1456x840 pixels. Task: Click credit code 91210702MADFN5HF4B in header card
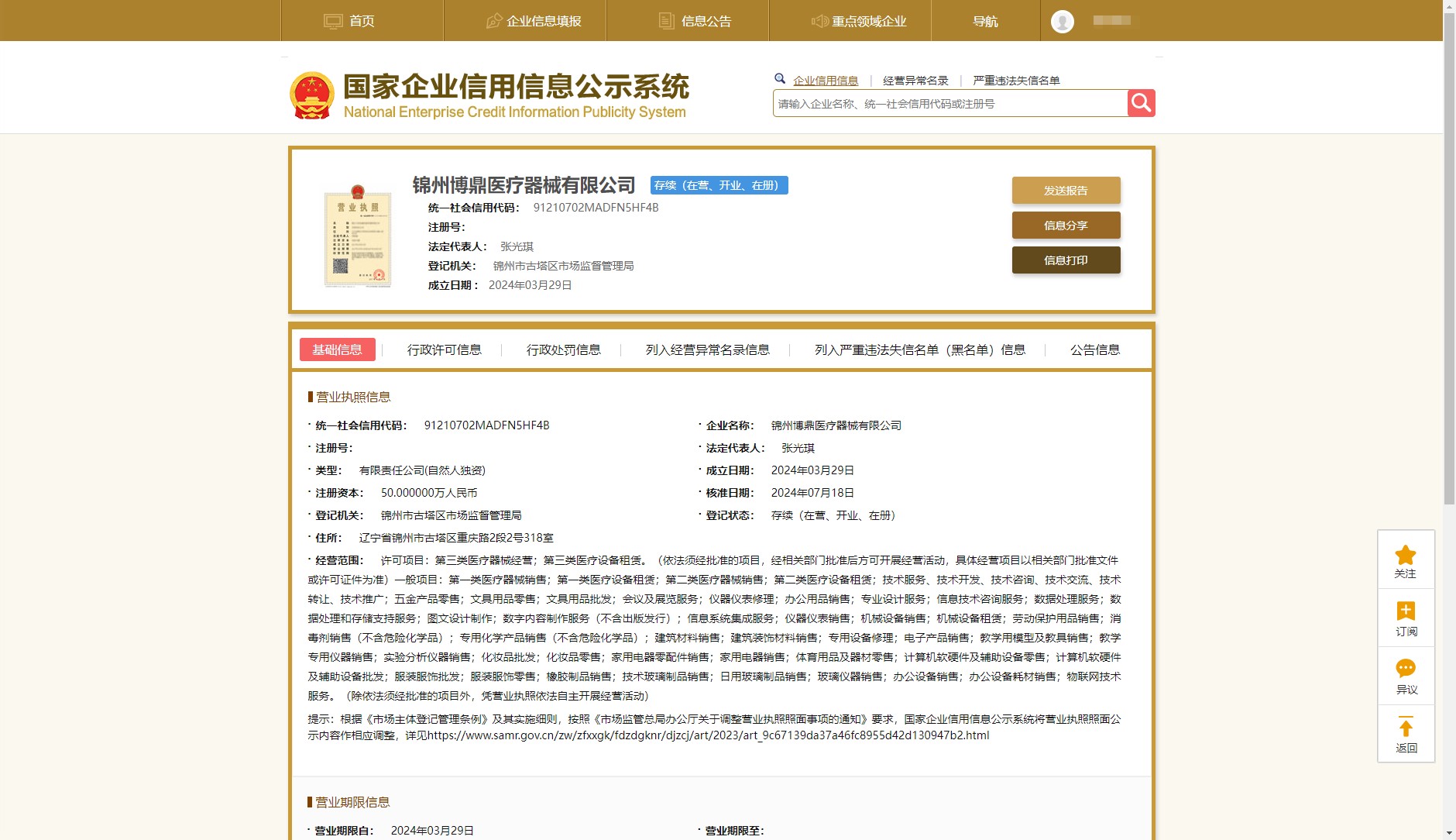[x=596, y=208]
